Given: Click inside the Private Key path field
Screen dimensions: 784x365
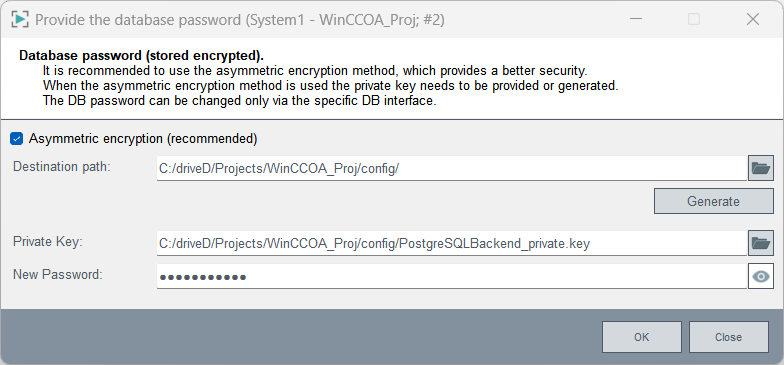Looking at the screenshot, I should click(452, 244).
